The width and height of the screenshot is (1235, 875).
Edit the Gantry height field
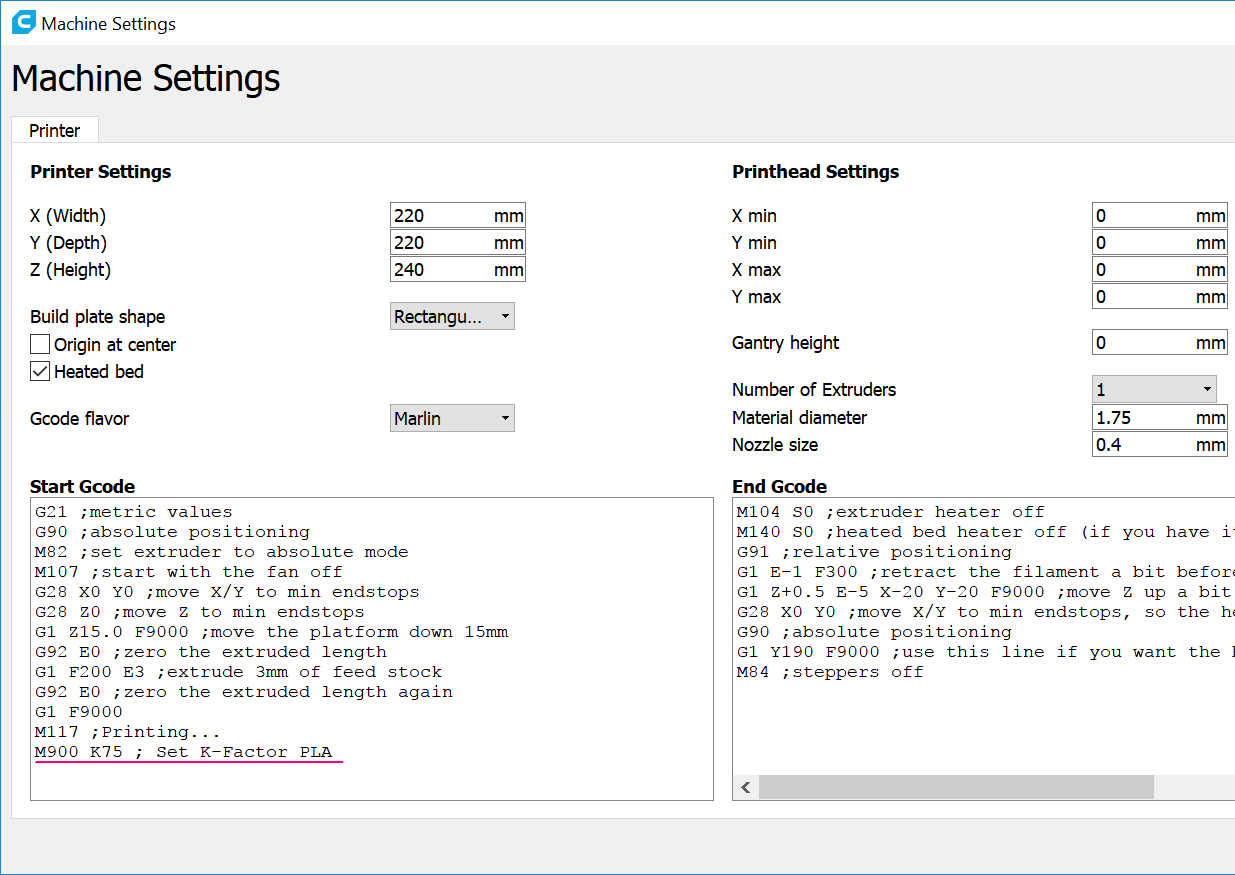point(1142,343)
